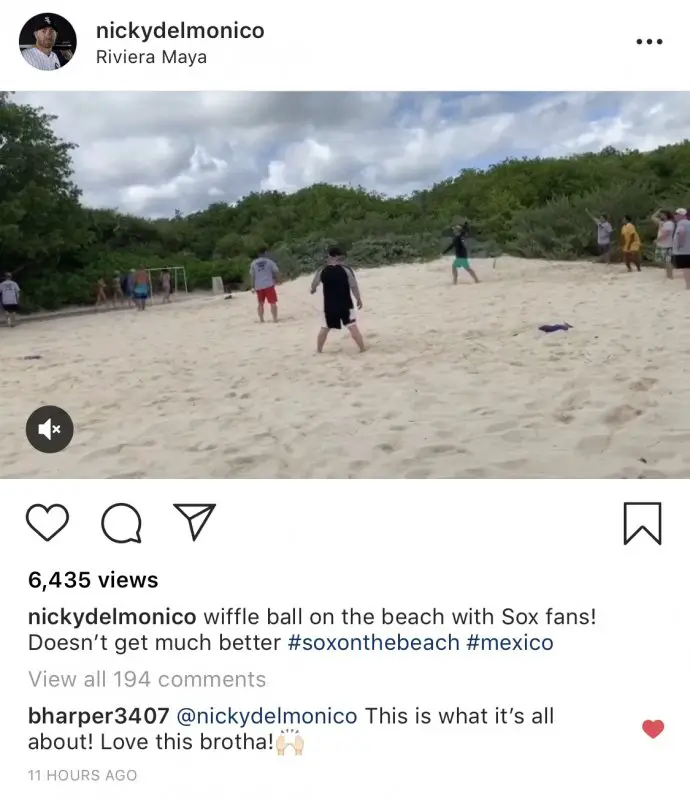Unmute the video sound
Image resolution: width=690 pixels, height=800 pixels.
pos(50,429)
